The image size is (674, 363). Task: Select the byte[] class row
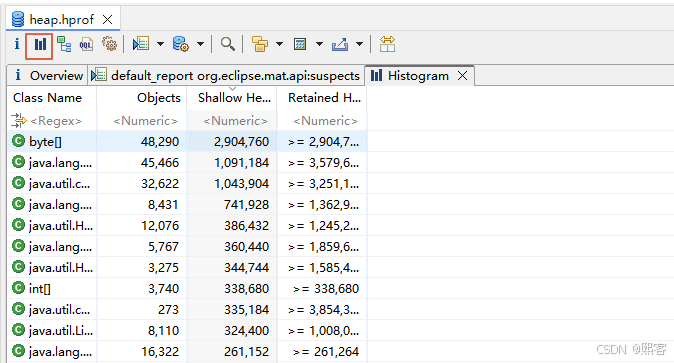[x=187, y=142]
